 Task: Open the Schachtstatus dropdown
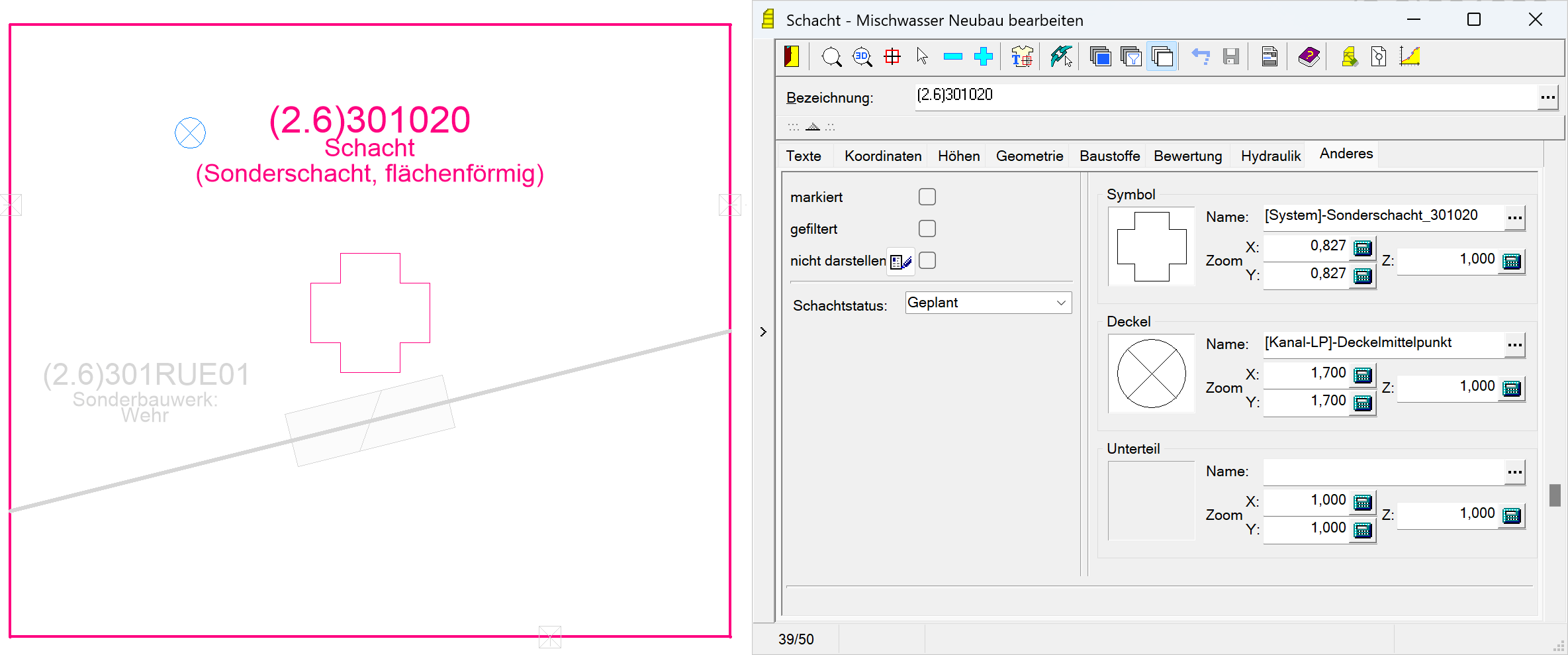pos(988,303)
